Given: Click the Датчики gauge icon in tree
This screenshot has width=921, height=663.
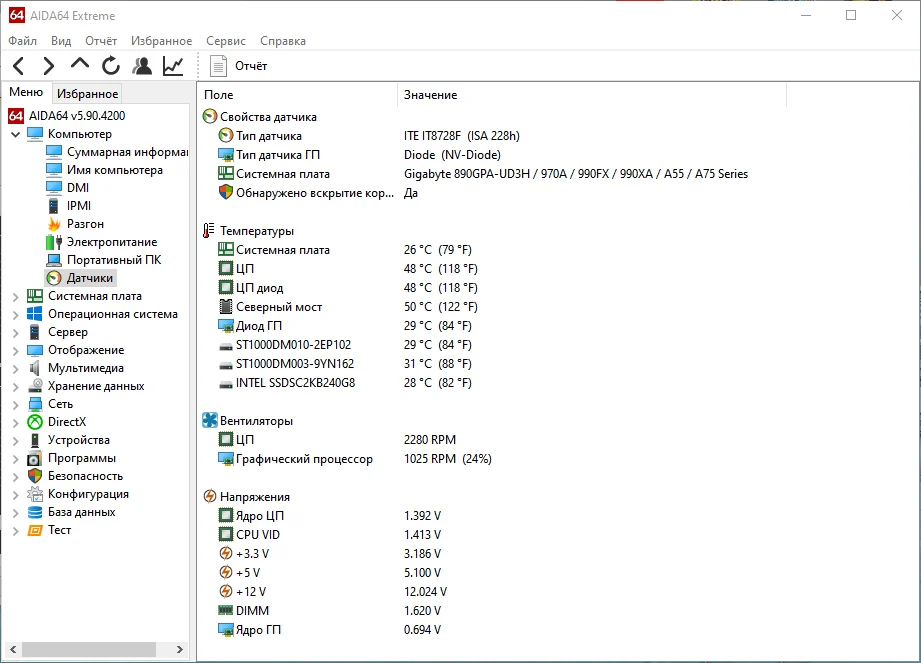Looking at the screenshot, I should (x=54, y=278).
